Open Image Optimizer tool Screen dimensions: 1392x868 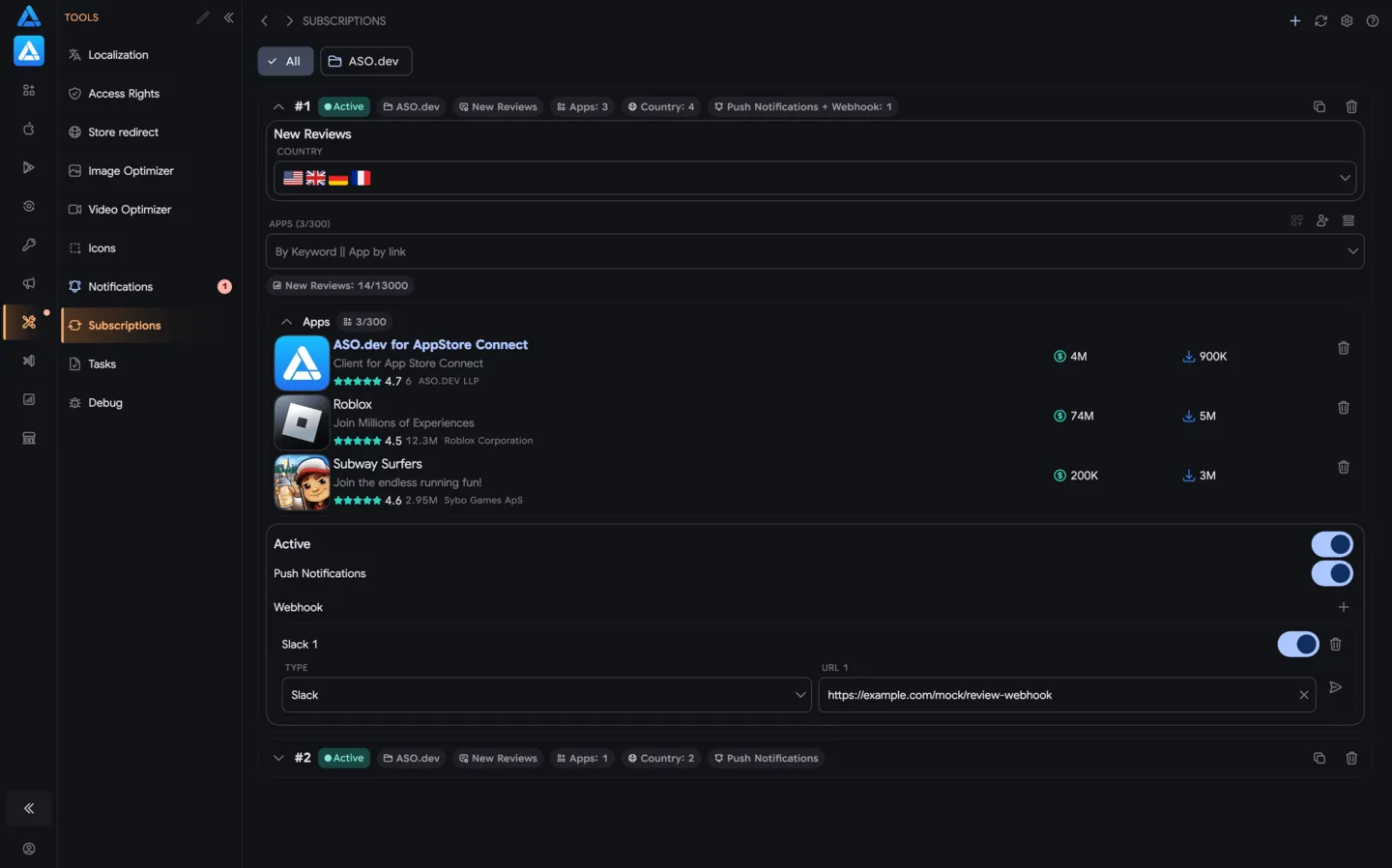(x=150, y=171)
